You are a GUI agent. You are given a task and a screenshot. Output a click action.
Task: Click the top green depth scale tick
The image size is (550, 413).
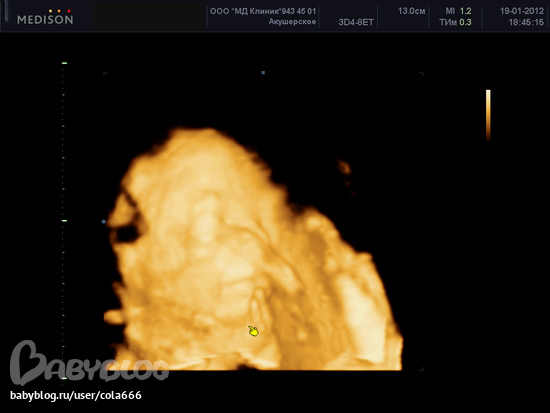pos(64,63)
